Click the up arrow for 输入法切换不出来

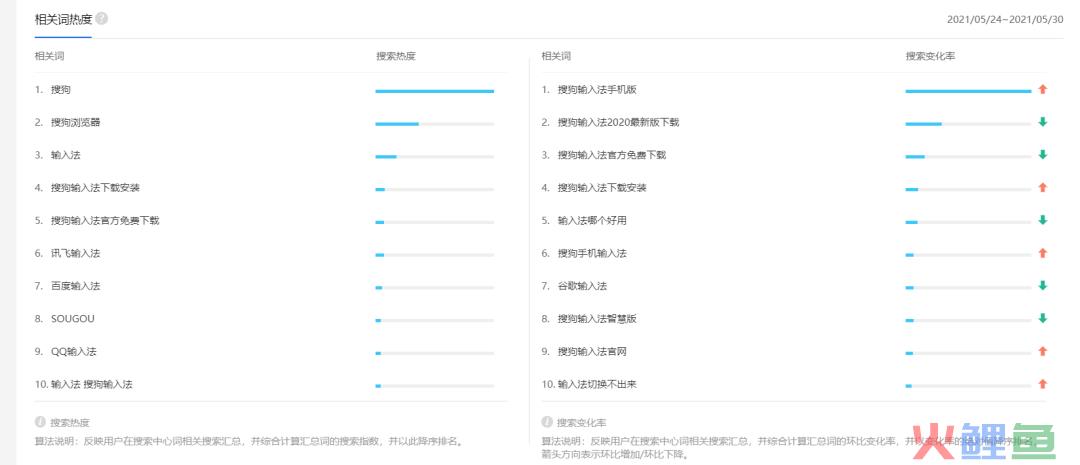[1043, 384]
